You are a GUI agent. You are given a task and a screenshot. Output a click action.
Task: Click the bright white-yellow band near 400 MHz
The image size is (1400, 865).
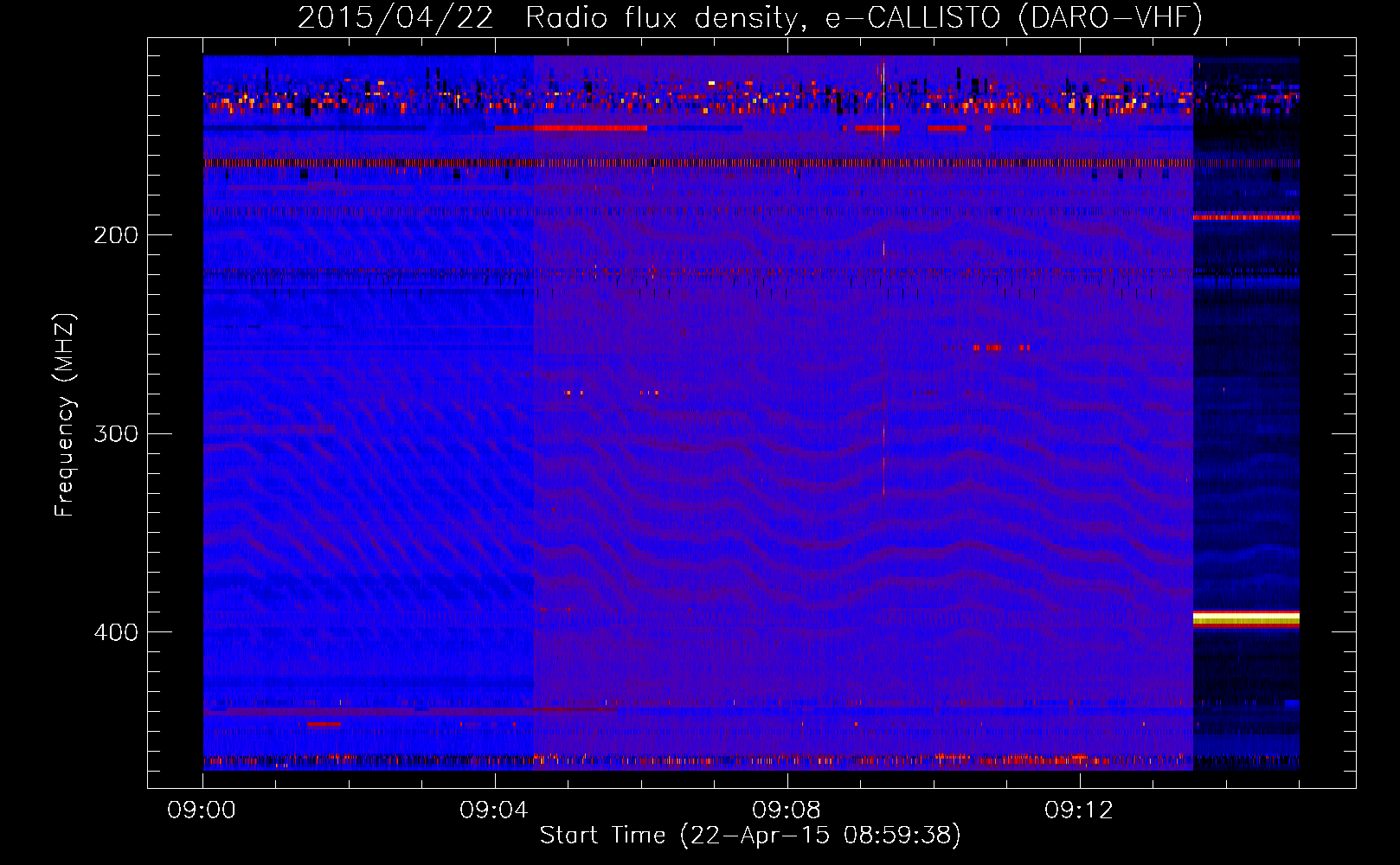pyautogui.click(x=1246, y=618)
